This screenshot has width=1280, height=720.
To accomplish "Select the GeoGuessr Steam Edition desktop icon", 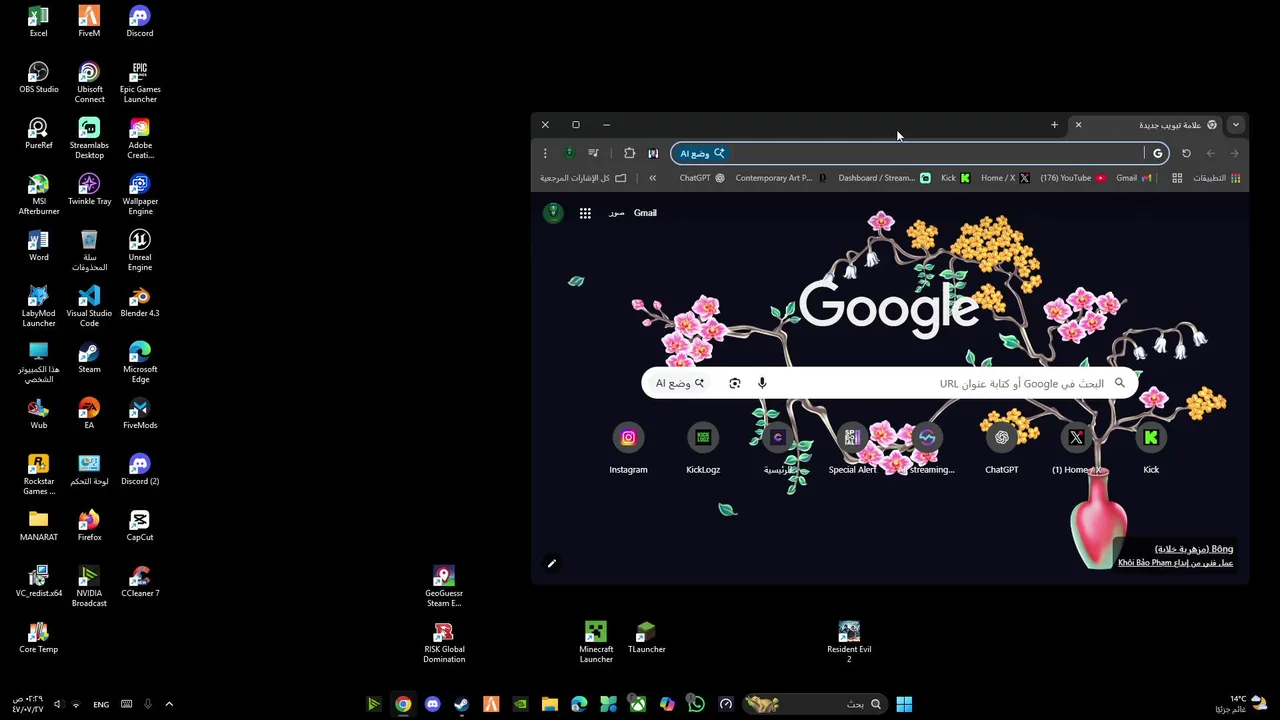I will [444, 586].
